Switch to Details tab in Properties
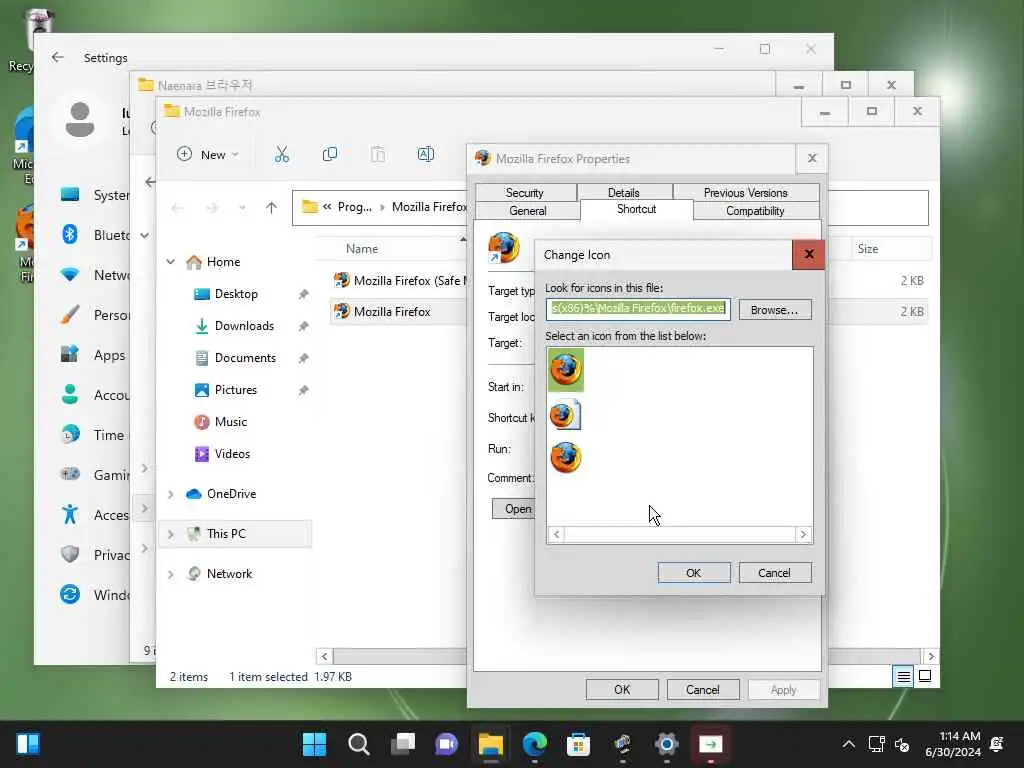Image resolution: width=1024 pixels, height=768 pixels. [x=624, y=193]
